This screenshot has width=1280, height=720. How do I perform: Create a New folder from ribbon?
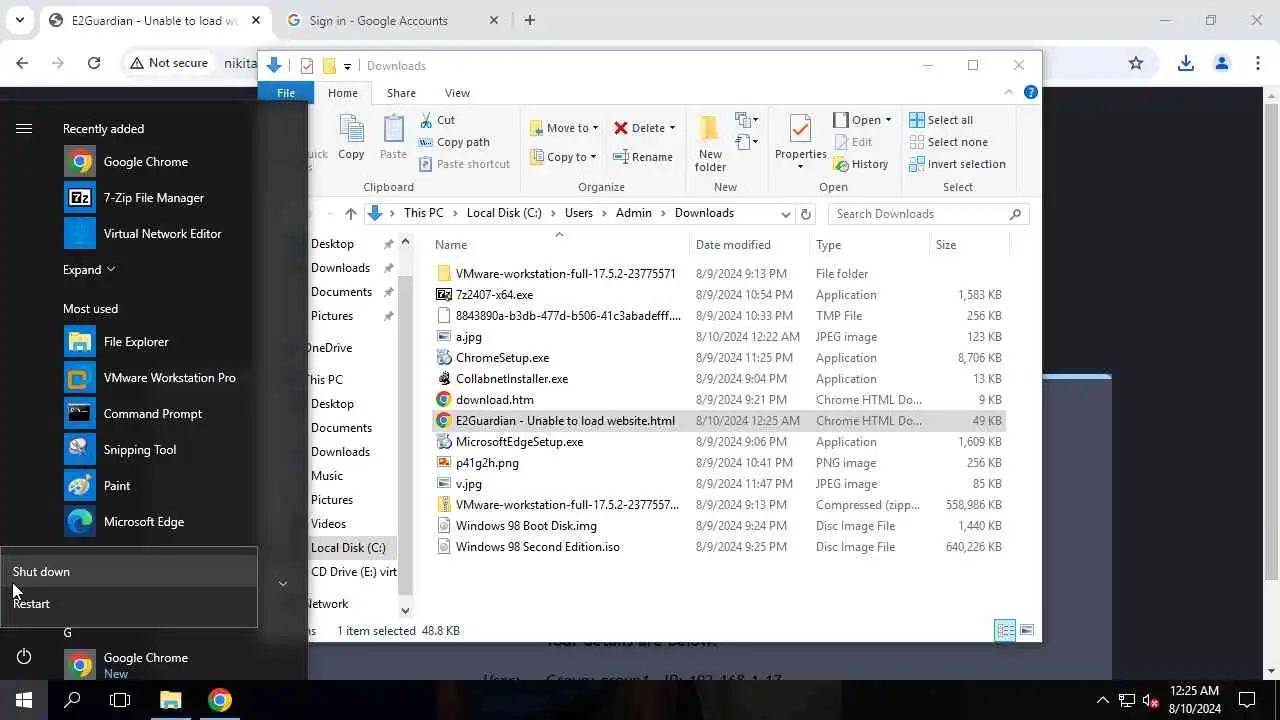tap(710, 143)
